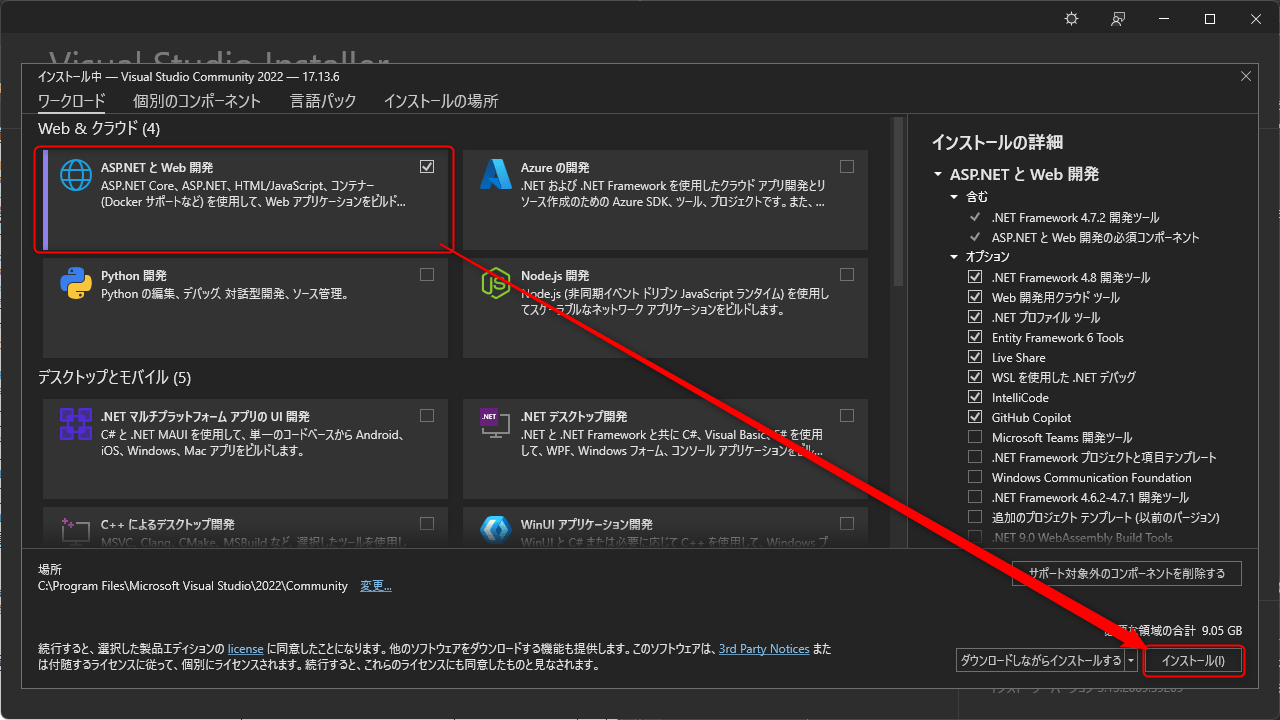Disable the Live Share optional component
Viewport: 1280px width, 720px height.
tap(975, 357)
